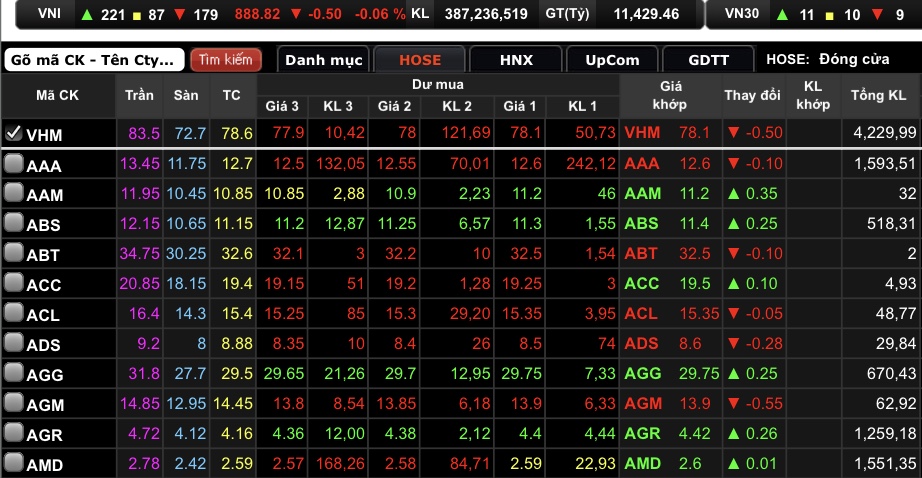Tick the checkbox beside AAA
The image size is (922, 478).
[13, 164]
